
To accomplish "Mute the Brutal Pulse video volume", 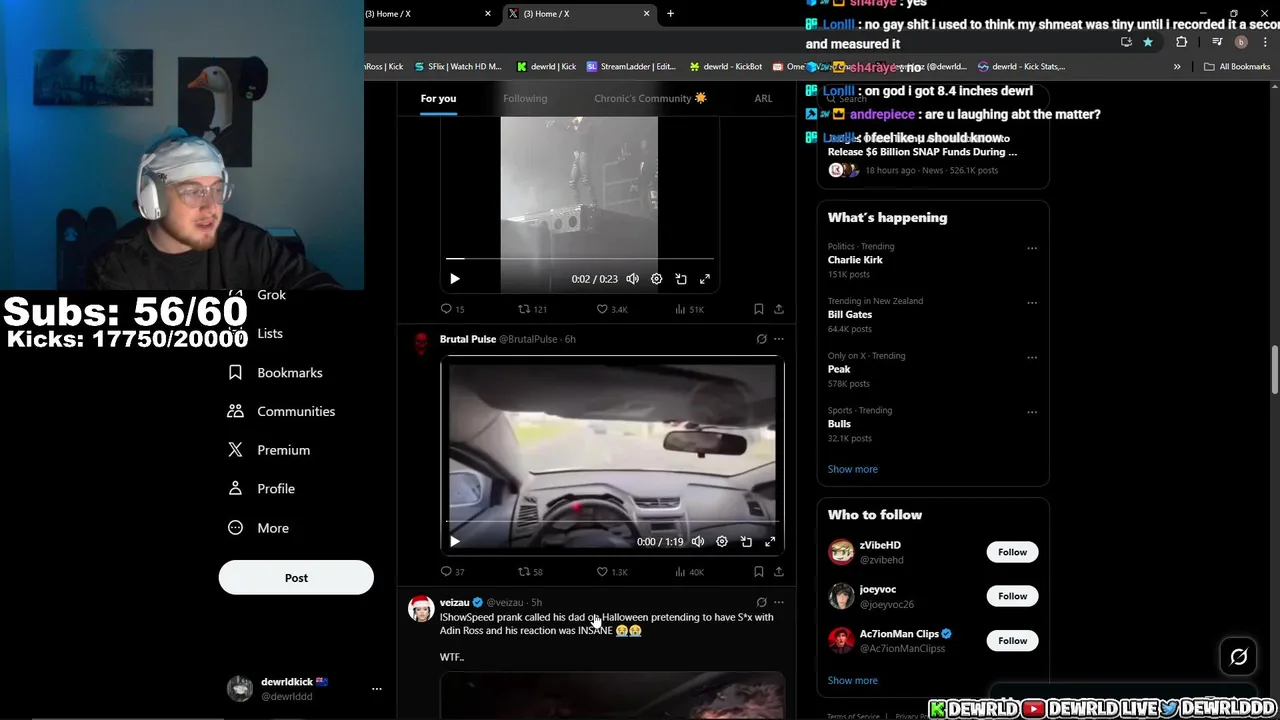I will 698,542.
